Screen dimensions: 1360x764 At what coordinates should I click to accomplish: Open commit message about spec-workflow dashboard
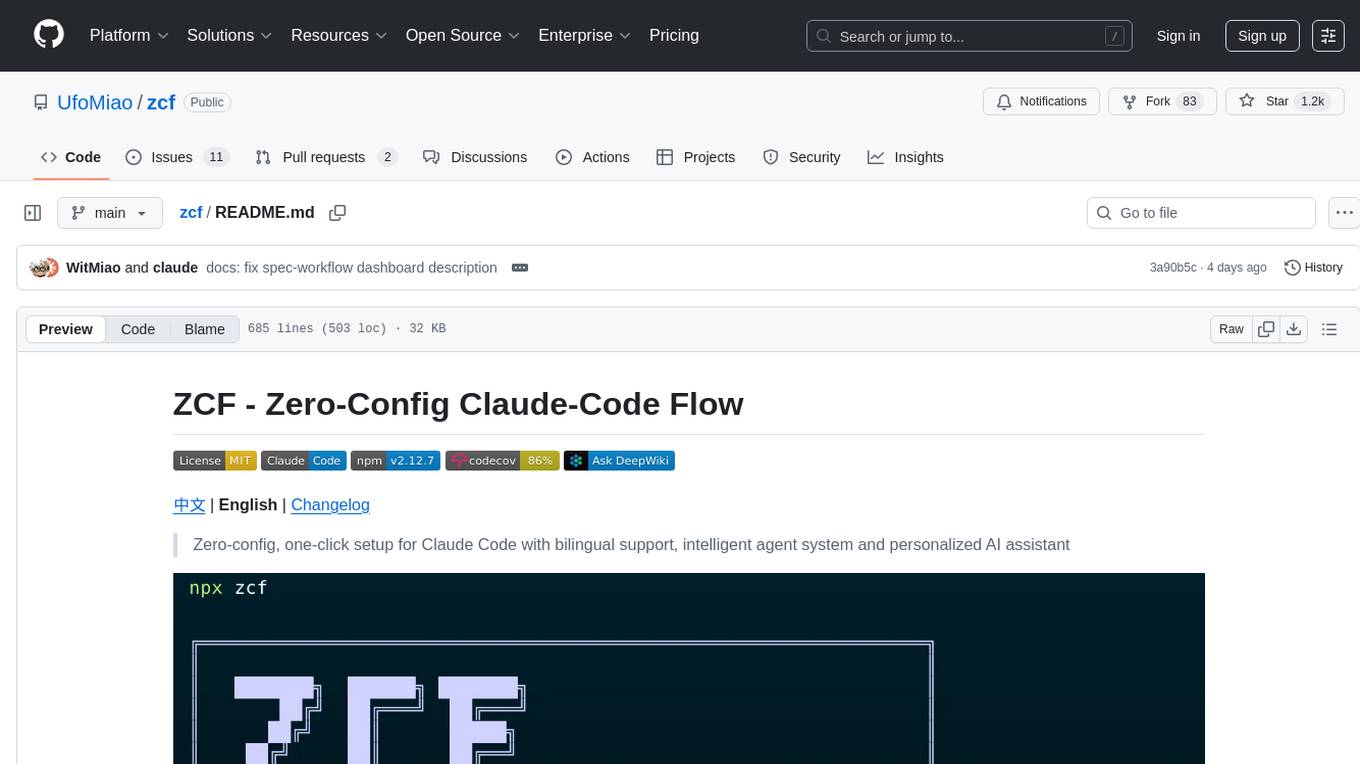351,268
